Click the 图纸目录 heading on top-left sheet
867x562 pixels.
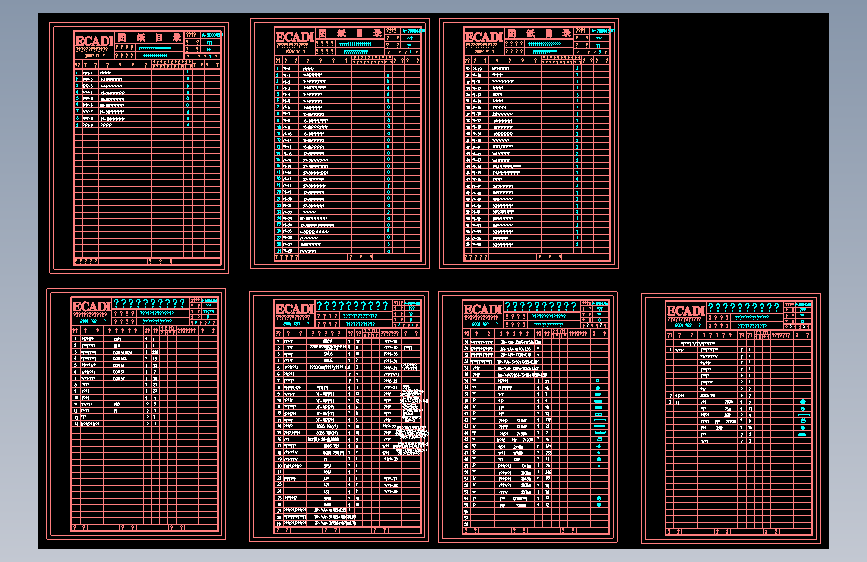[149, 38]
